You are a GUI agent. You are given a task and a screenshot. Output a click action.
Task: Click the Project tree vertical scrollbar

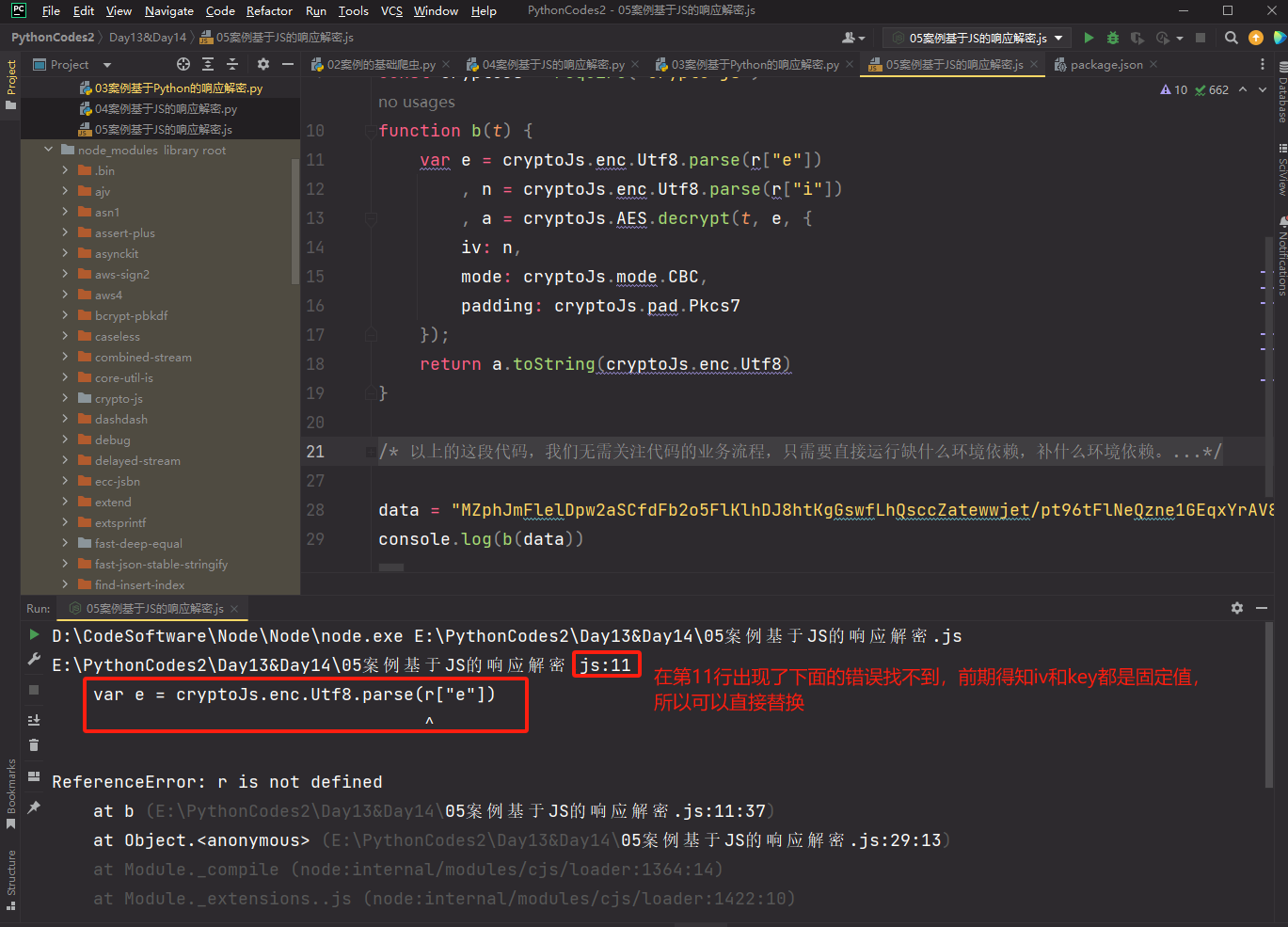point(295,221)
